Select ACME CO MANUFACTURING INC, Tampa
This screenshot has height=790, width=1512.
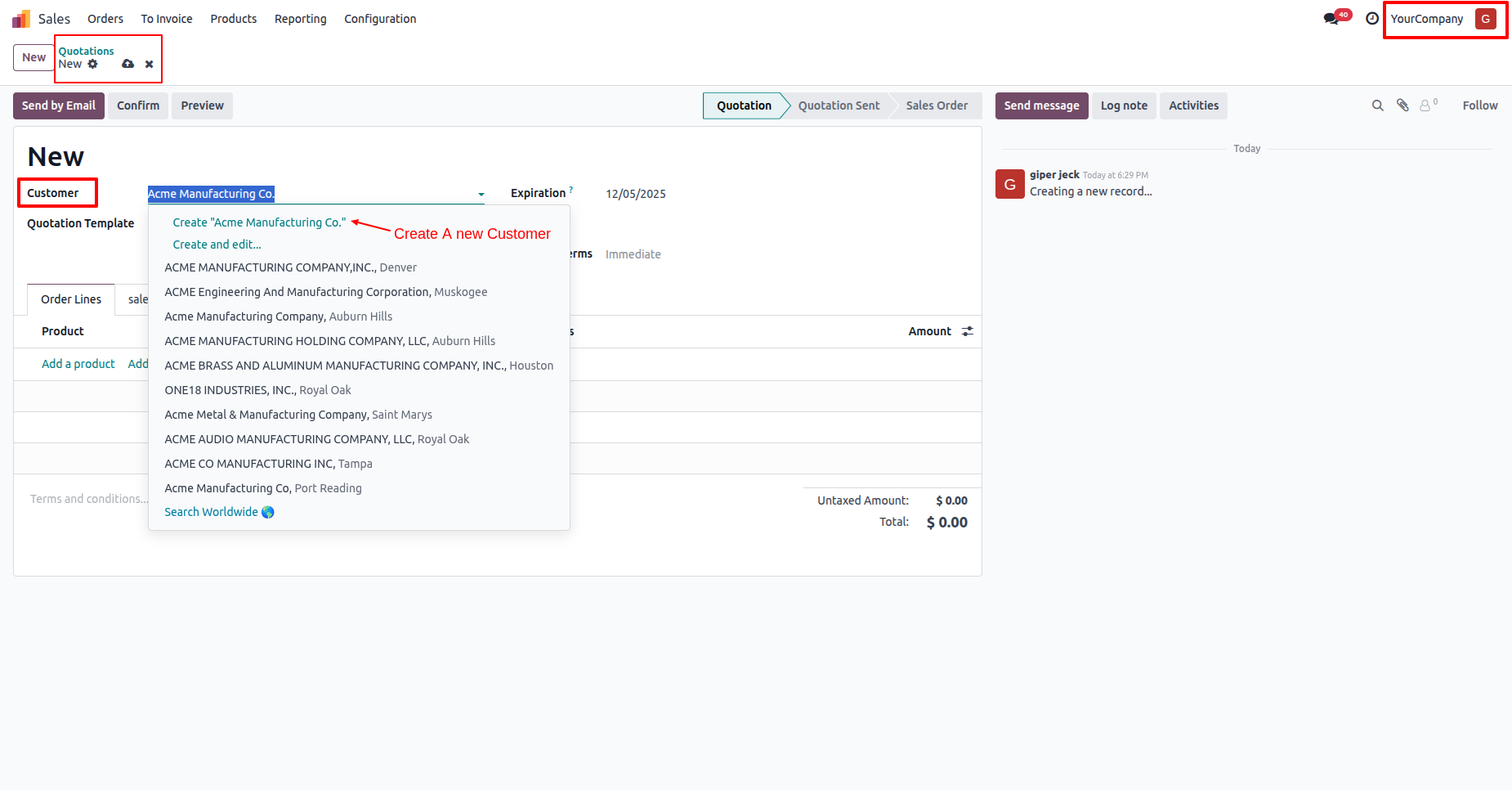coord(359,464)
